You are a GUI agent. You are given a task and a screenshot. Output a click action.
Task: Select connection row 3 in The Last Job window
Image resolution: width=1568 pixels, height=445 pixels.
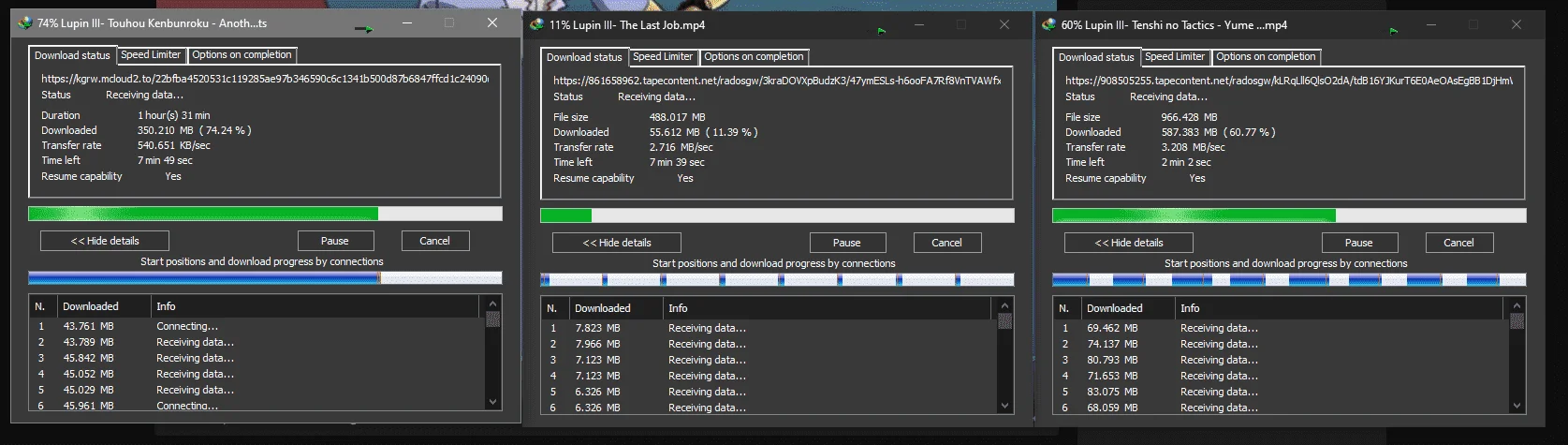[x=769, y=360]
